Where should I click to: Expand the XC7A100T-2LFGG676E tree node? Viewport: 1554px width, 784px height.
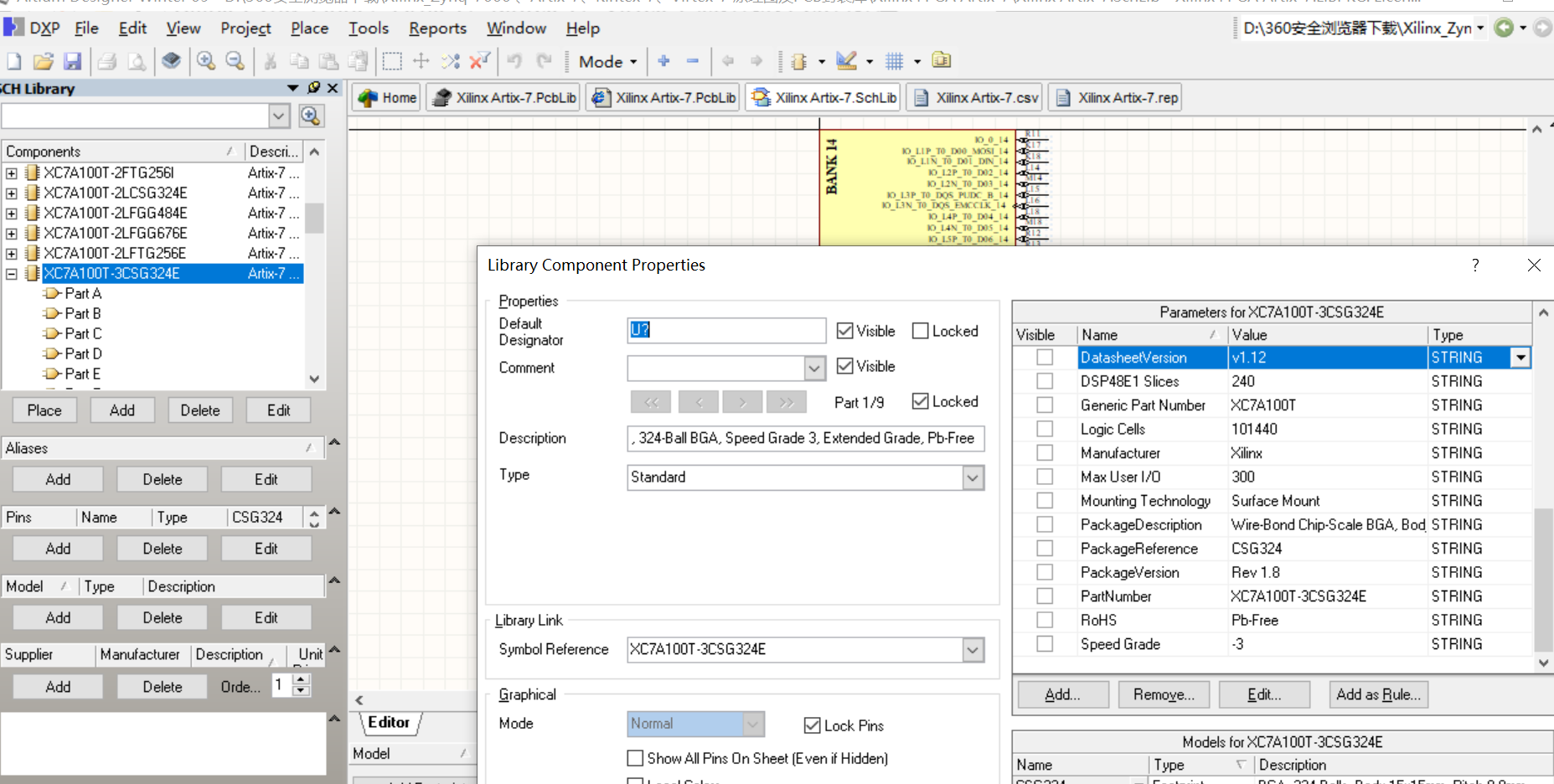(12, 233)
